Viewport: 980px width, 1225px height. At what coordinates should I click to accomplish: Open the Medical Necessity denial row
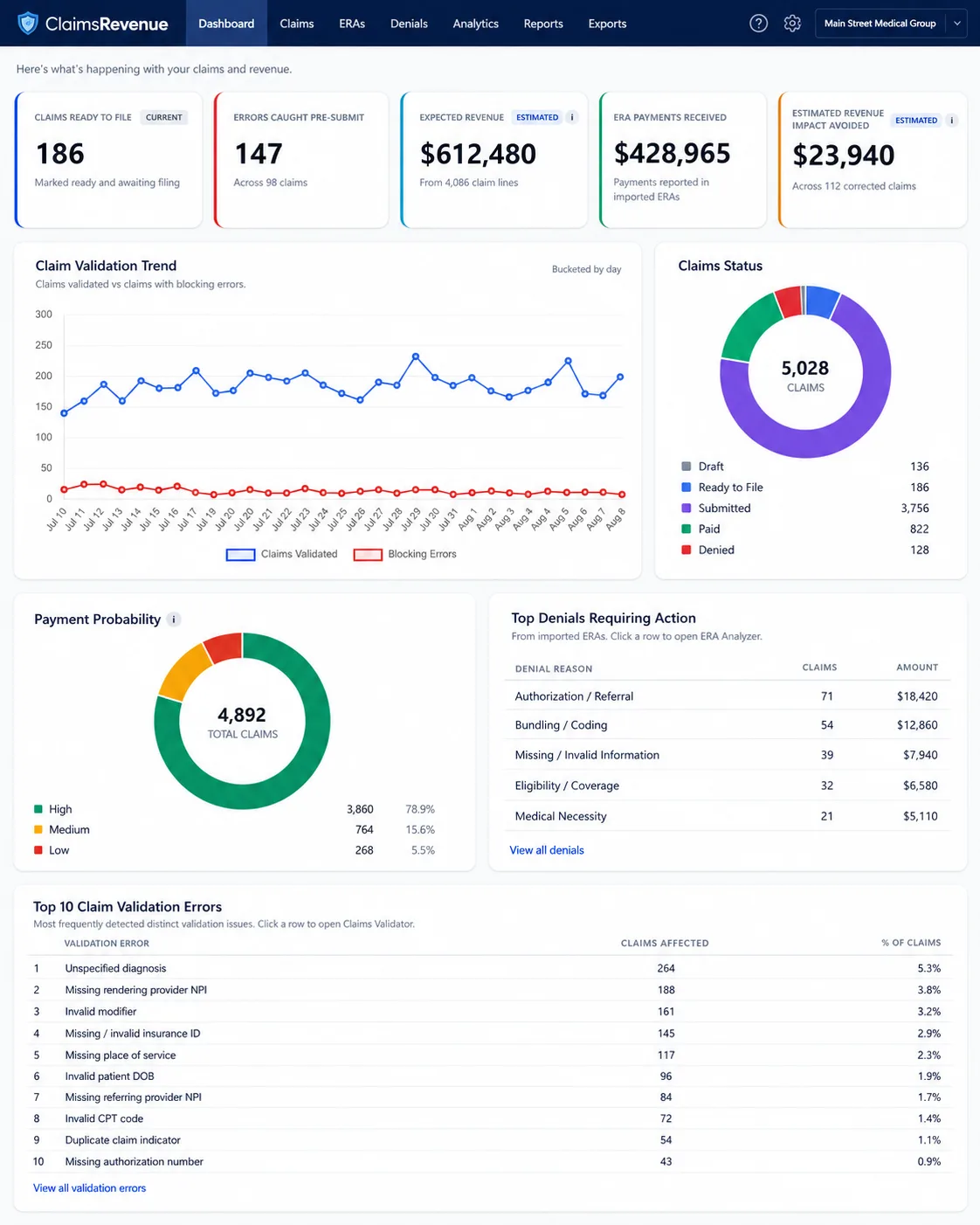728,816
